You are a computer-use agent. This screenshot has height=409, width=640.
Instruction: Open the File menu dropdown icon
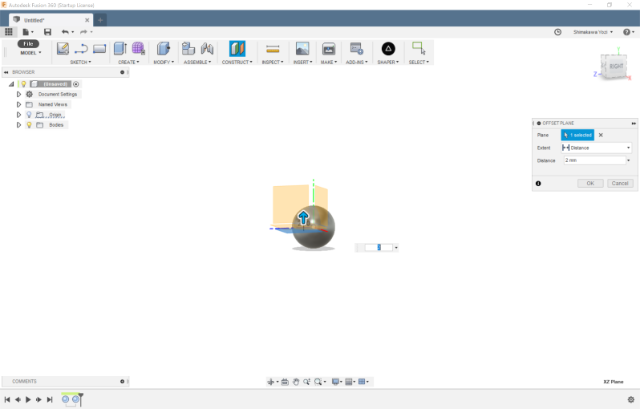28,32
